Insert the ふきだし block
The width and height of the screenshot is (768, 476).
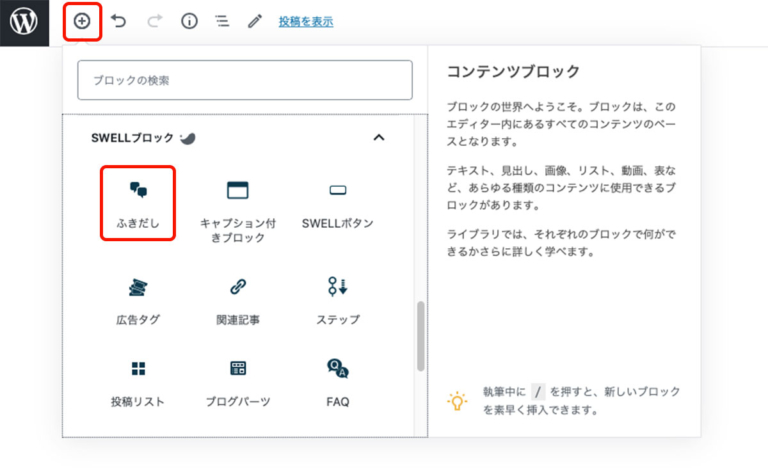click(138, 204)
